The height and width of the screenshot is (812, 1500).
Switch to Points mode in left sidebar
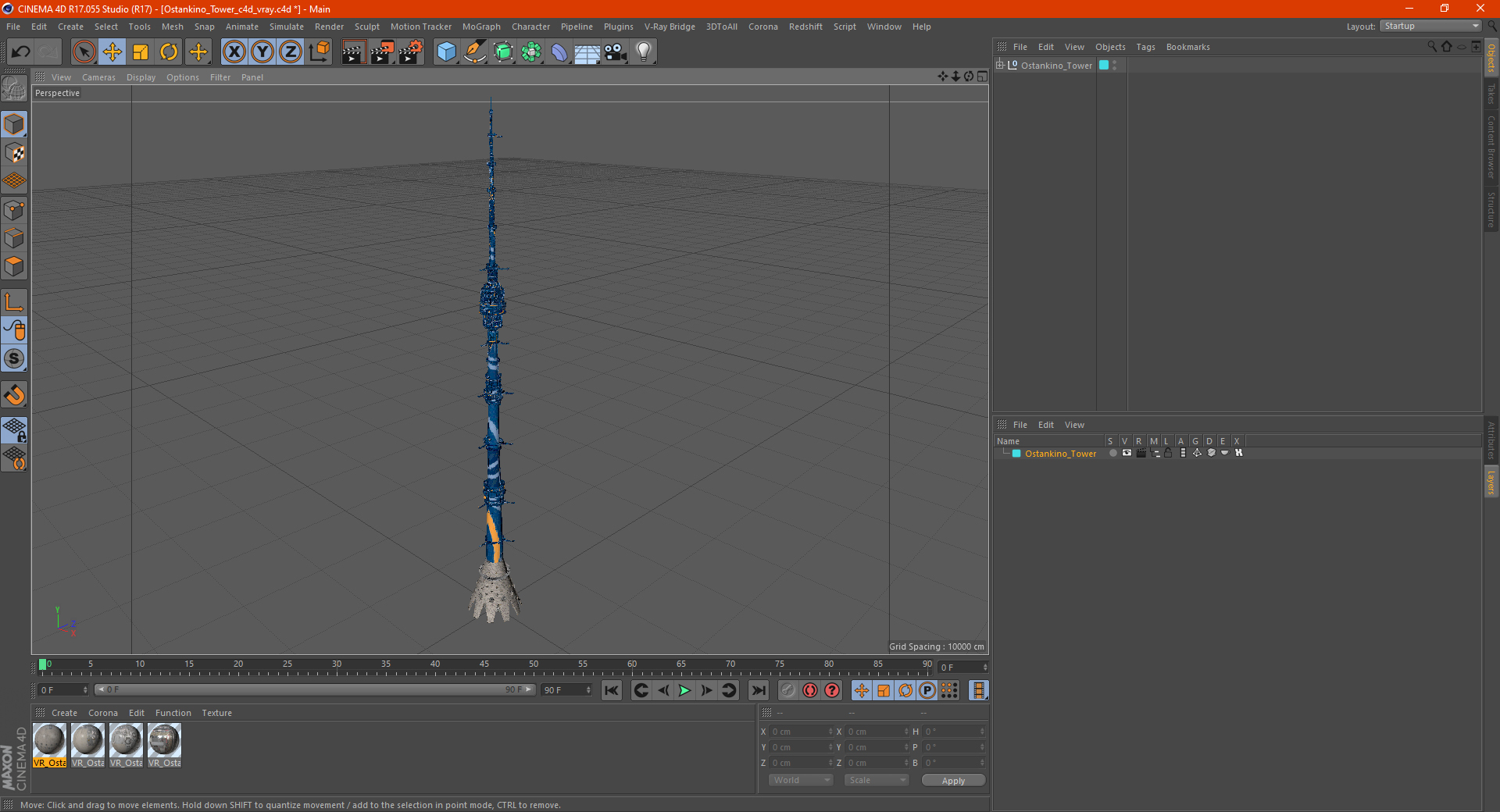[15, 210]
